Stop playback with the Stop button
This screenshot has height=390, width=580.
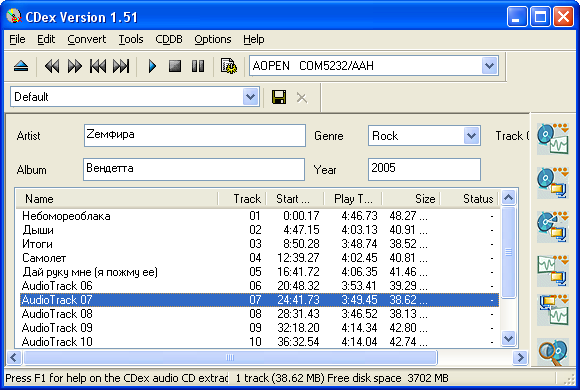(175, 67)
